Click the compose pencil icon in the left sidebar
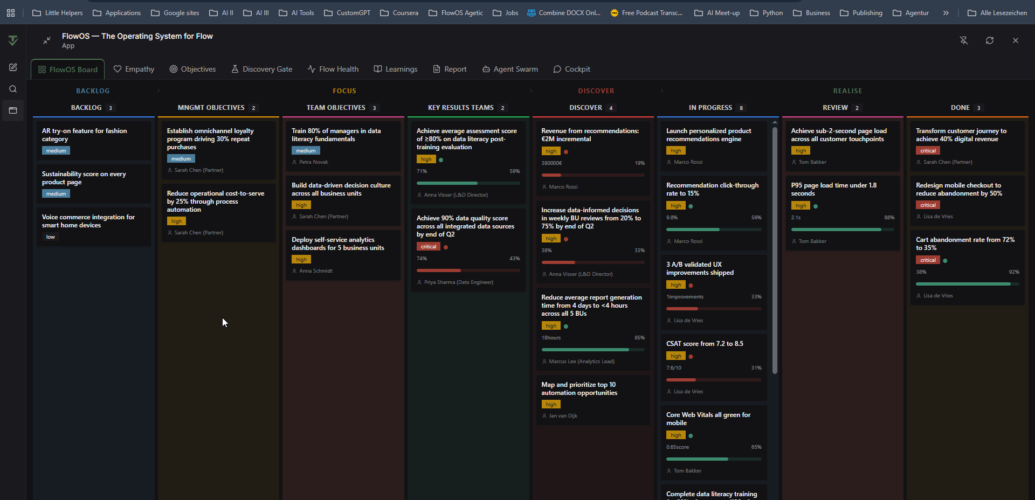1035x500 pixels. (x=13, y=67)
